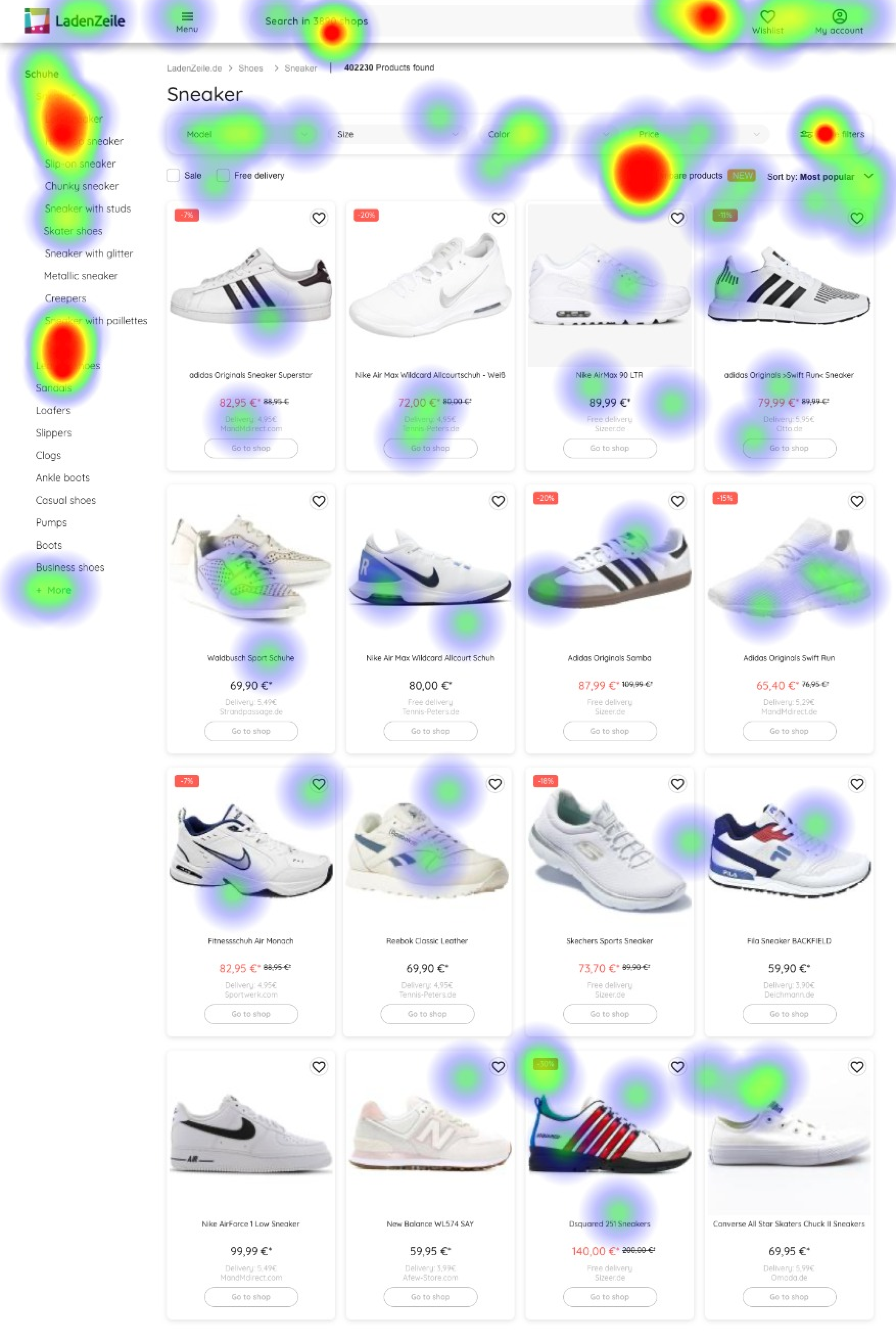Expand the Model filter dropdown
Screen dimensions: 896x1341
pos(247,134)
